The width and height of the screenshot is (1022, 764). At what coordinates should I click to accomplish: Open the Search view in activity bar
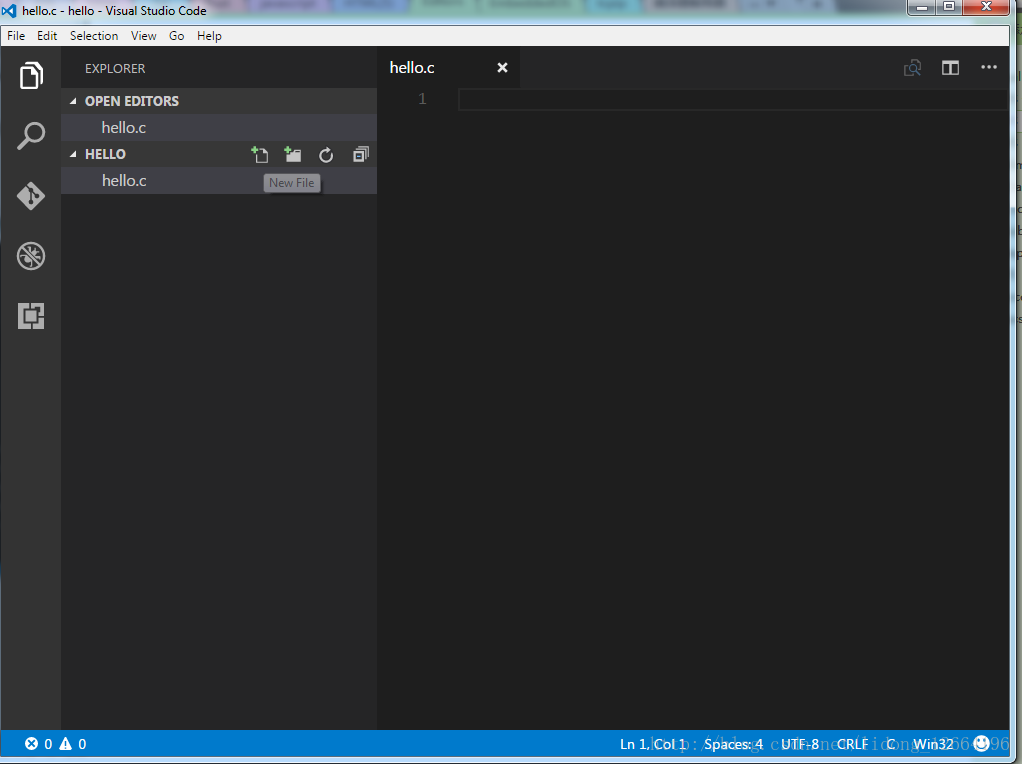click(31, 136)
